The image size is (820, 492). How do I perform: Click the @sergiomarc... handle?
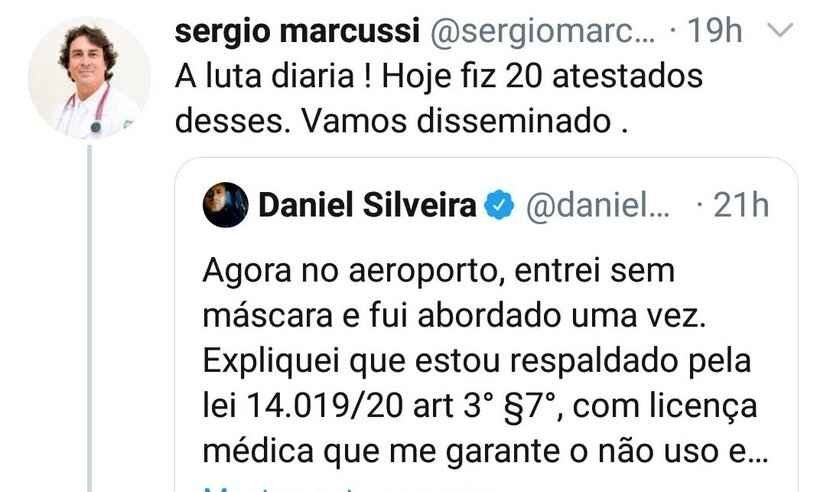[543, 32]
